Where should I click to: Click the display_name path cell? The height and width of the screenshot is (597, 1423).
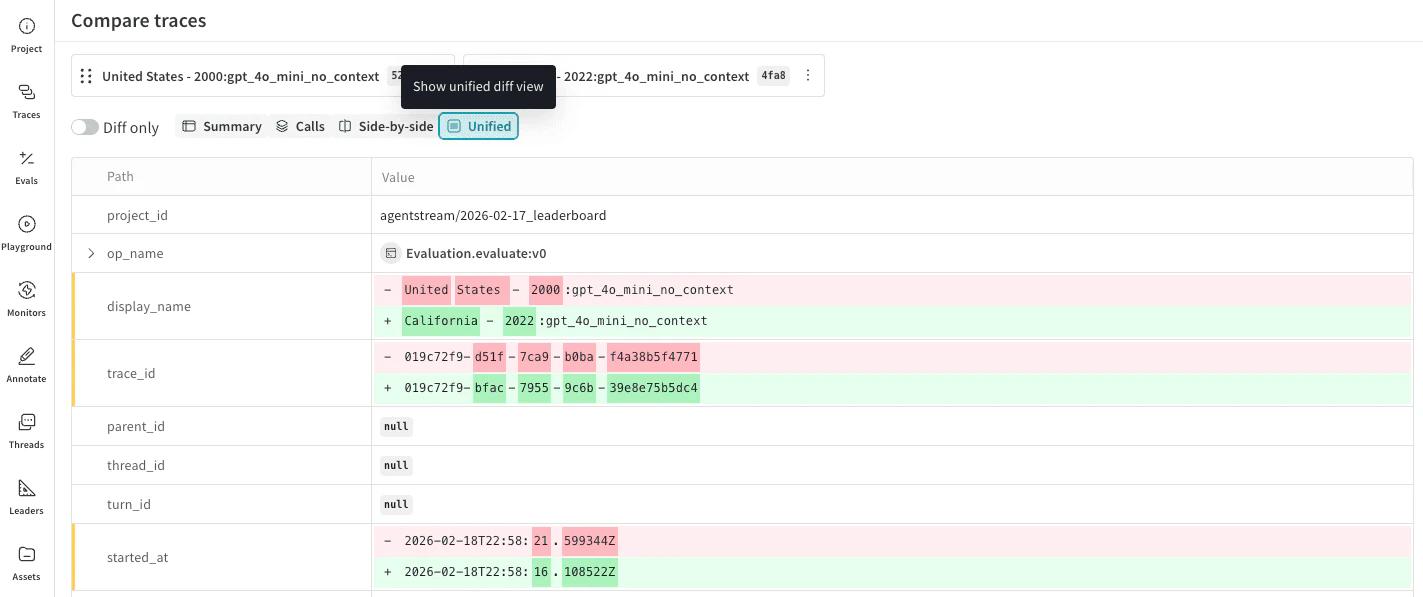click(221, 306)
